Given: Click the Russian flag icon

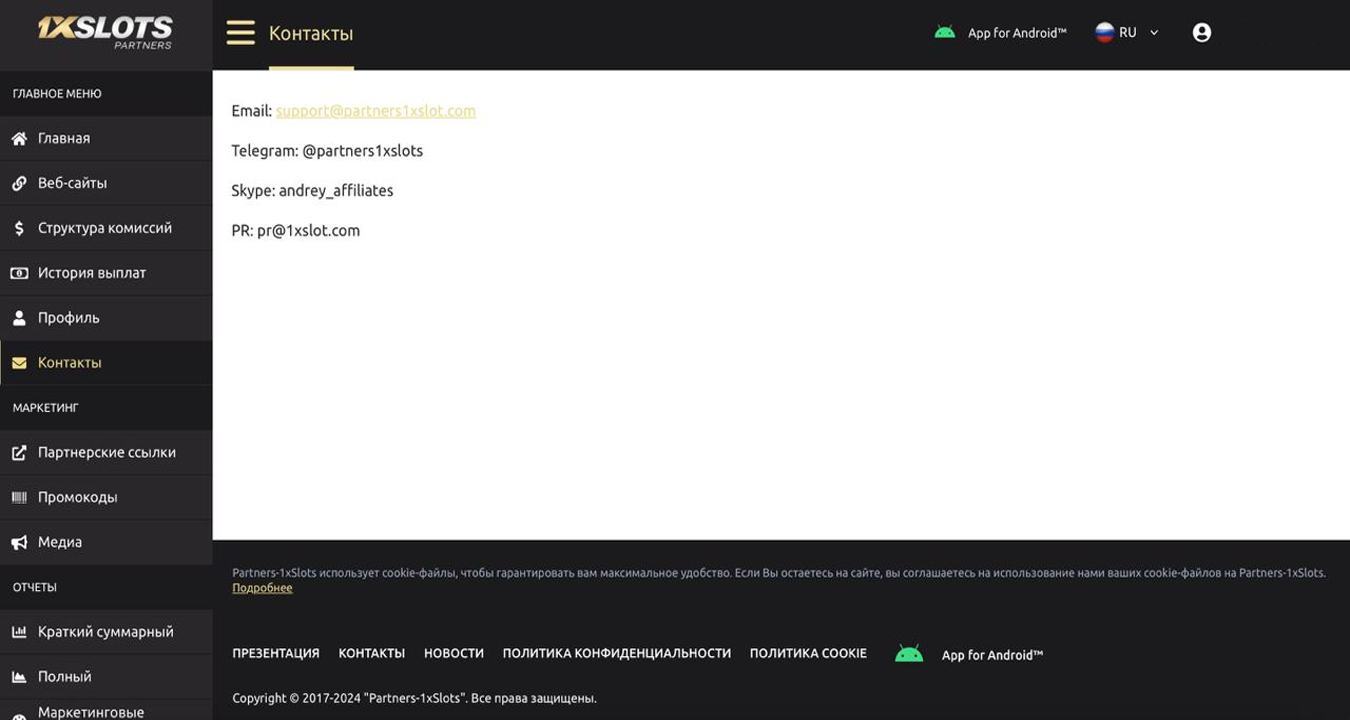Looking at the screenshot, I should coord(1104,32).
